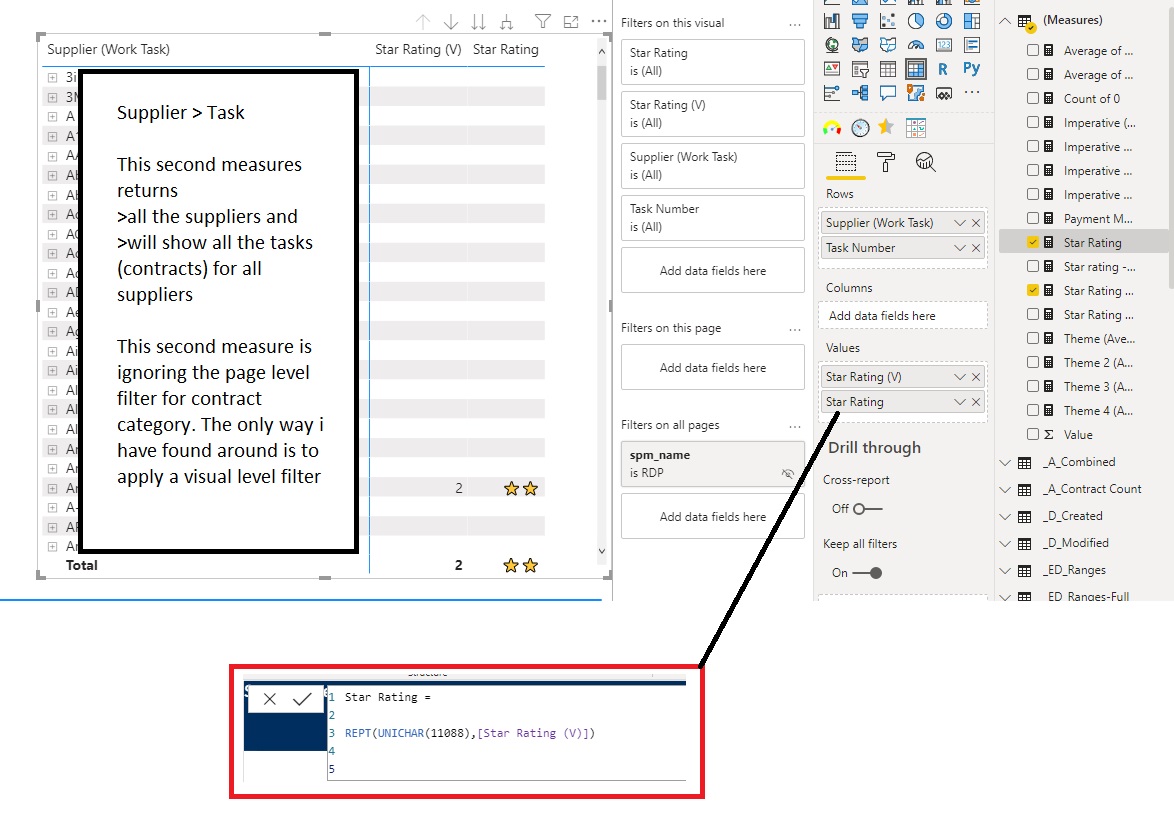Tick the Count of 0 measure checkbox

[x=1033, y=98]
